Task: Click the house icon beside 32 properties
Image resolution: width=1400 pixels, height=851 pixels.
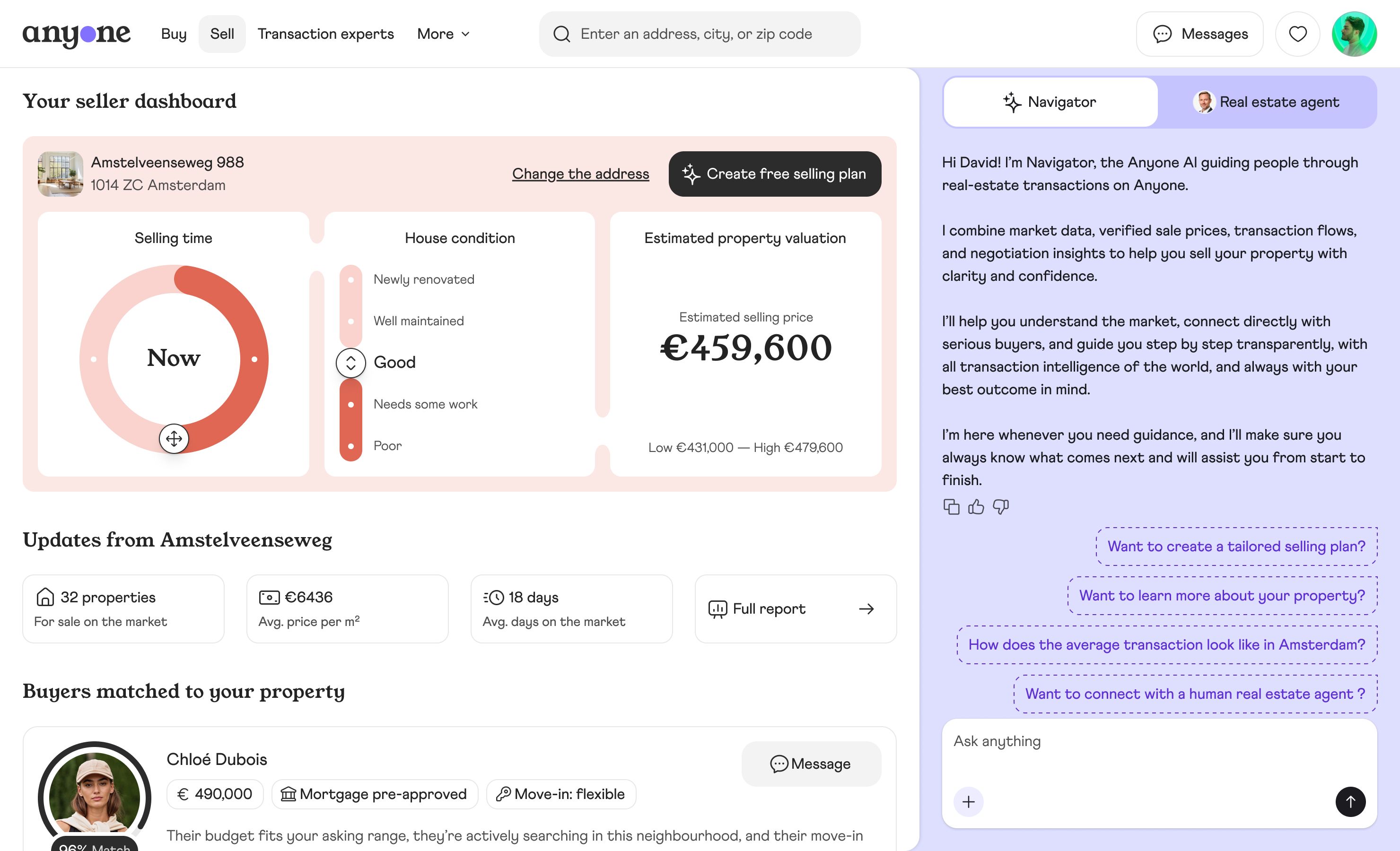Action: (45, 597)
